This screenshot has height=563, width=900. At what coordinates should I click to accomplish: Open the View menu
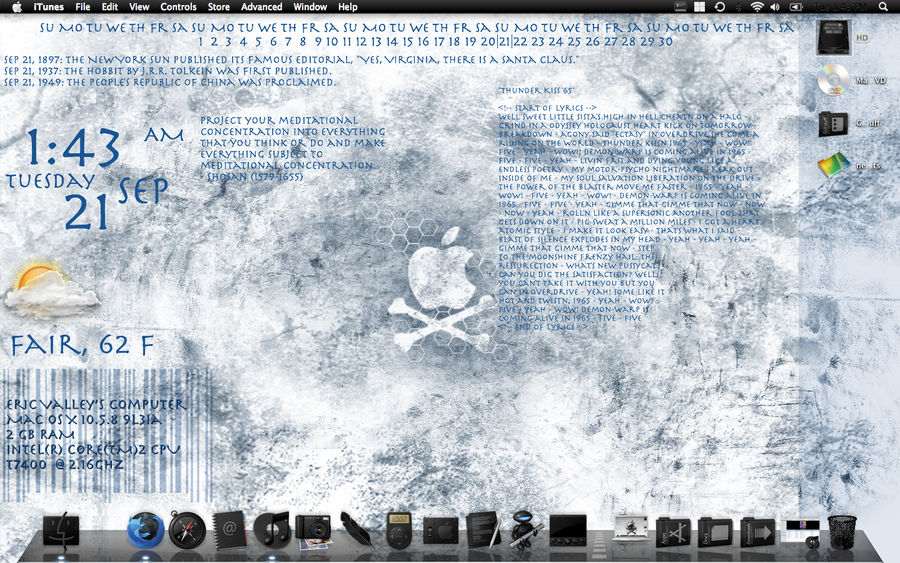[x=139, y=7]
